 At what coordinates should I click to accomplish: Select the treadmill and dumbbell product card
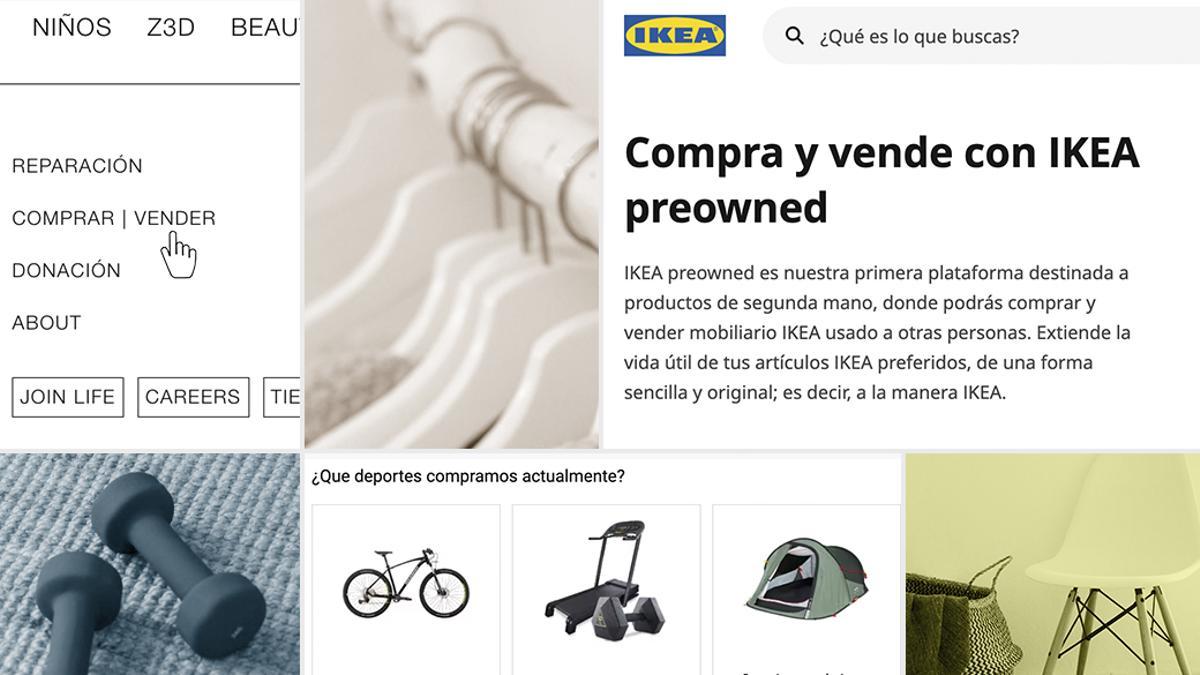point(606,589)
